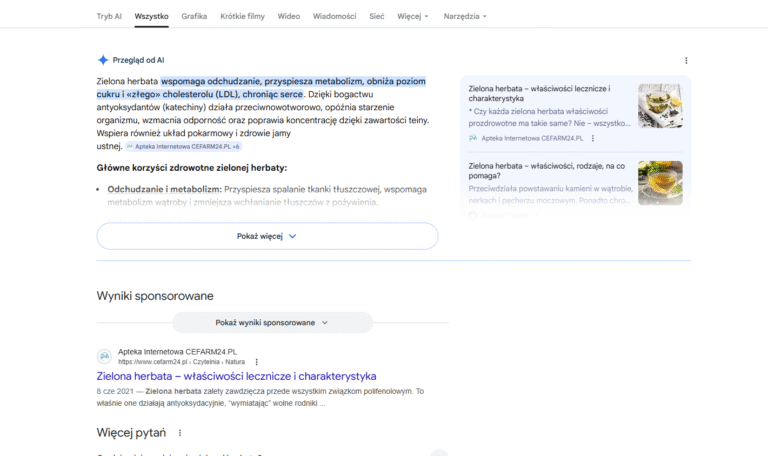Click the tea with herbs thumbnail in first source card
The image size is (768, 456).
[660, 105]
